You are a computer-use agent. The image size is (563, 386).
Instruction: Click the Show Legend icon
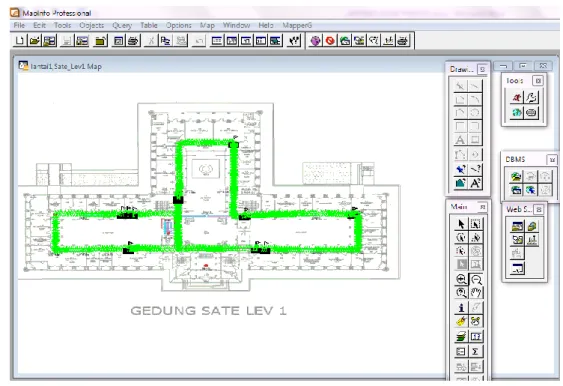(461, 352)
